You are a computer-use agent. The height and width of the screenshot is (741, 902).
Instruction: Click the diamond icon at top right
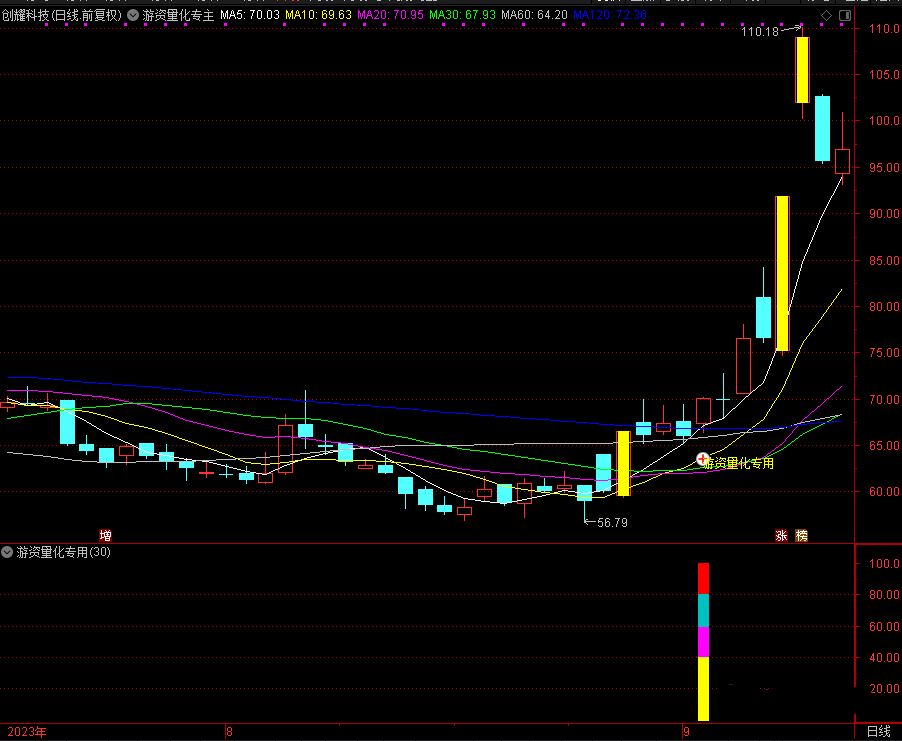click(825, 16)
